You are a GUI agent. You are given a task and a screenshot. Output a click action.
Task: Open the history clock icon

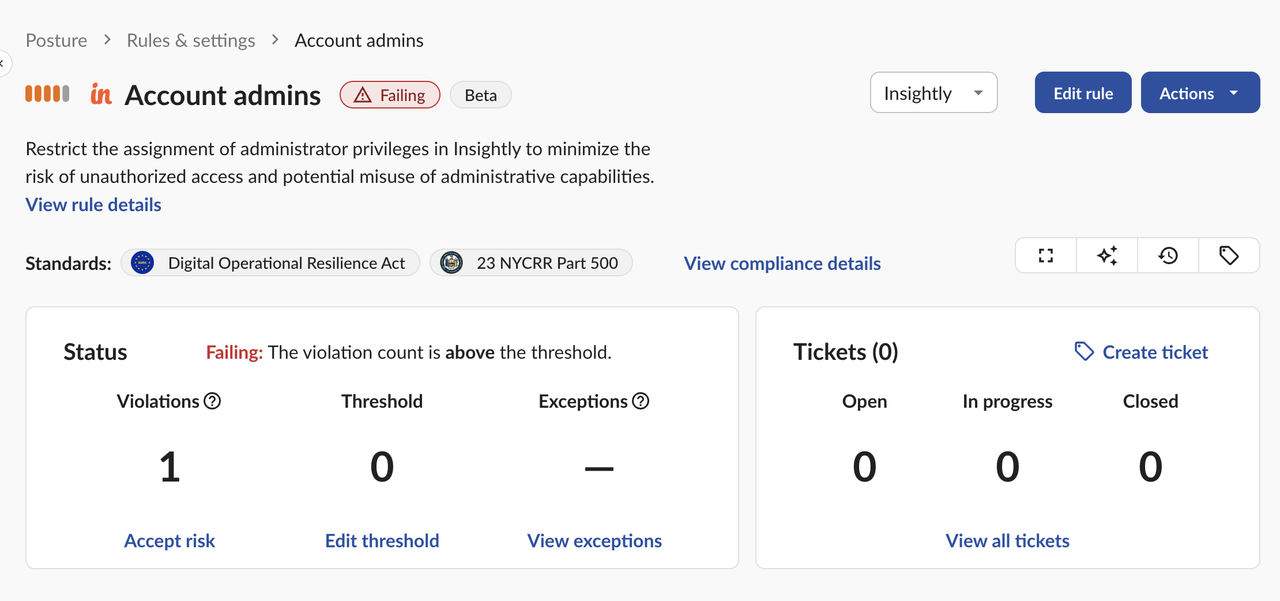1168,256
